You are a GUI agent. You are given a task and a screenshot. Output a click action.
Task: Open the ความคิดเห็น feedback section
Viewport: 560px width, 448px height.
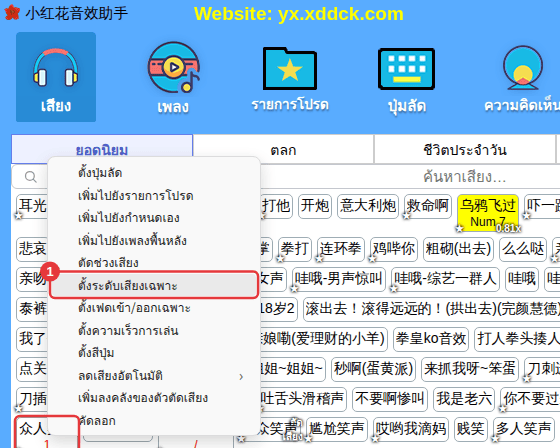point(522,79)
